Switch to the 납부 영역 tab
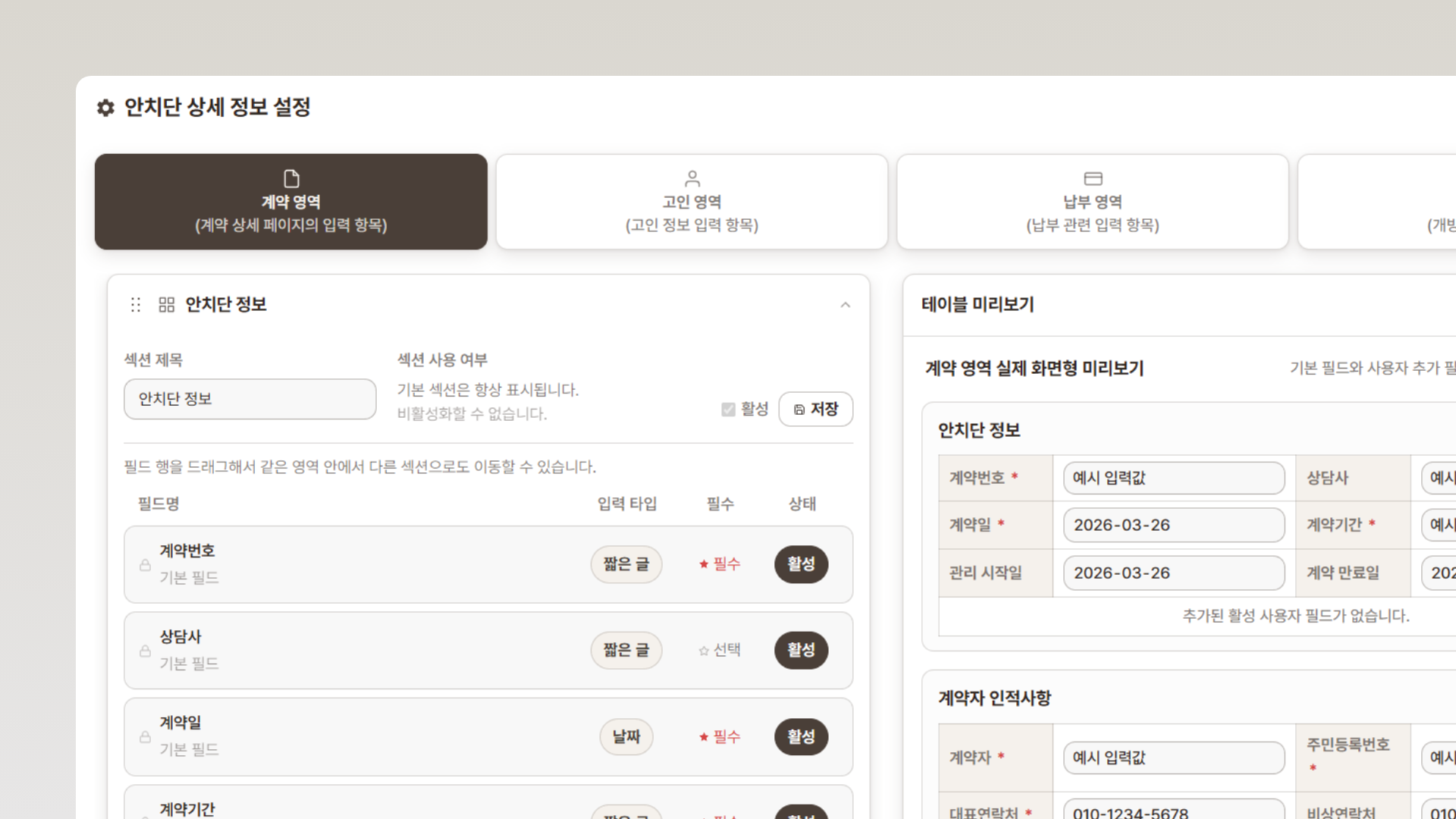This screenshot has width=1456, height=819. click(1093, 202)
